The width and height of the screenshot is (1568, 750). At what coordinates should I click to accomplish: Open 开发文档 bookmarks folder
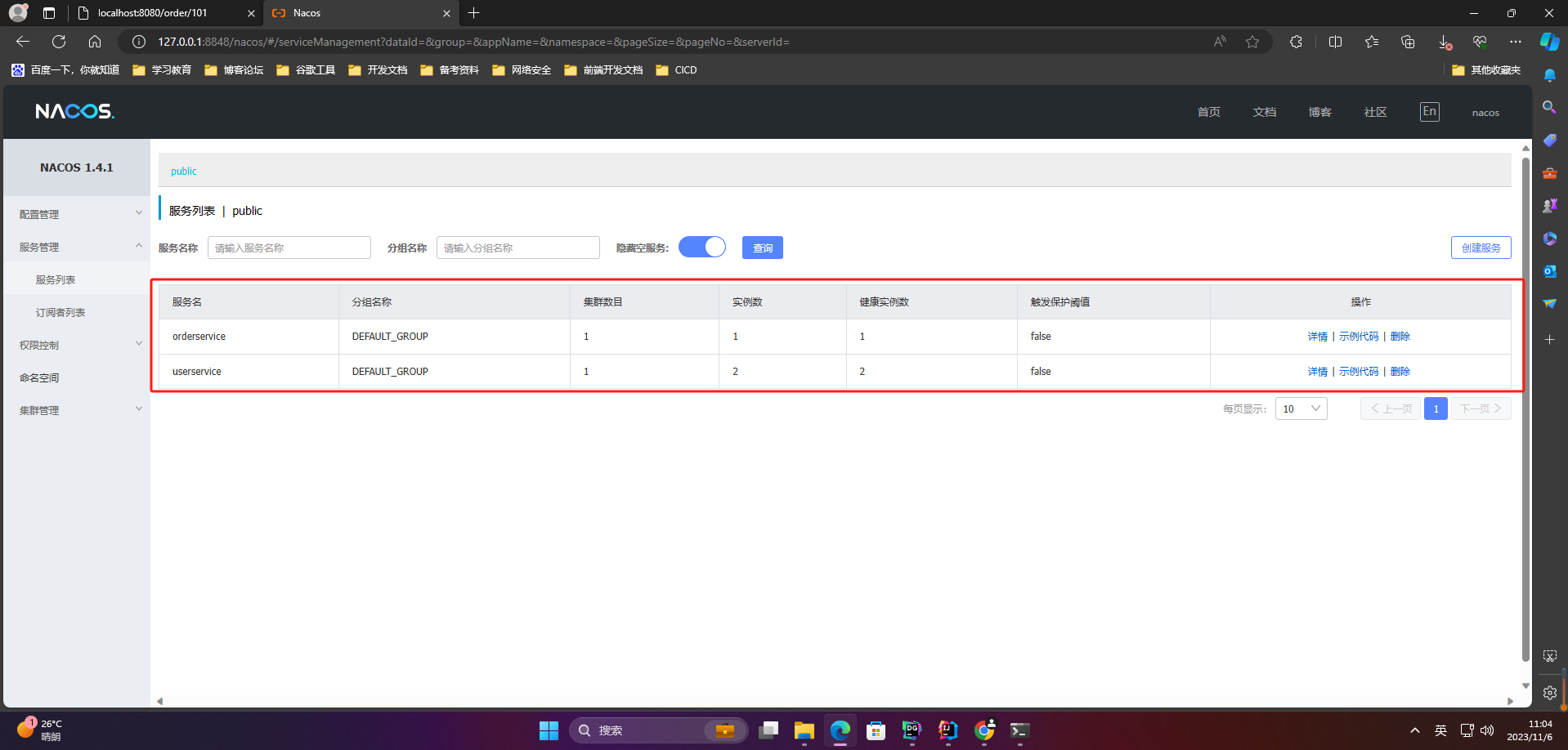(x=378, y=70)
